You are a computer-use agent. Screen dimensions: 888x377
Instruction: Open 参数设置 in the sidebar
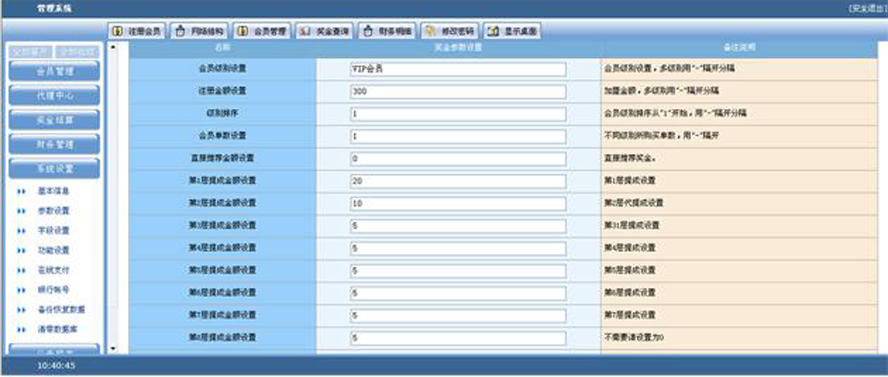click(x=53, y=211)
